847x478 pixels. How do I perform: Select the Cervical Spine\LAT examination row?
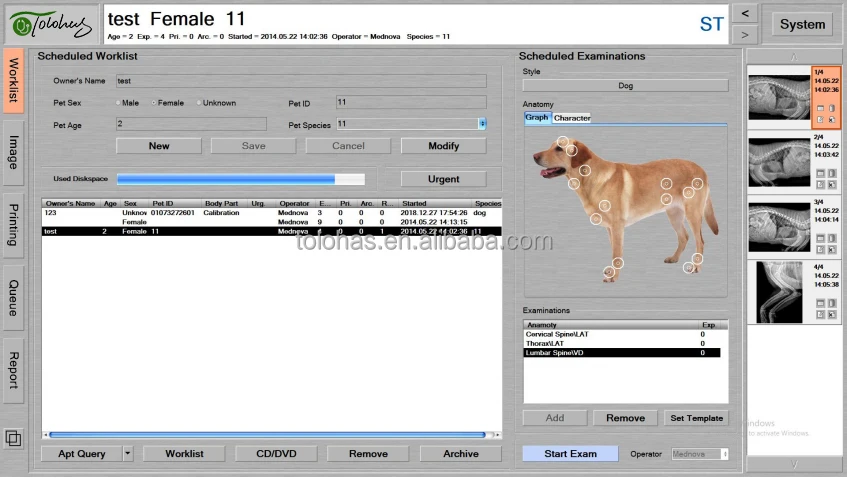click(x=622, y=334)
